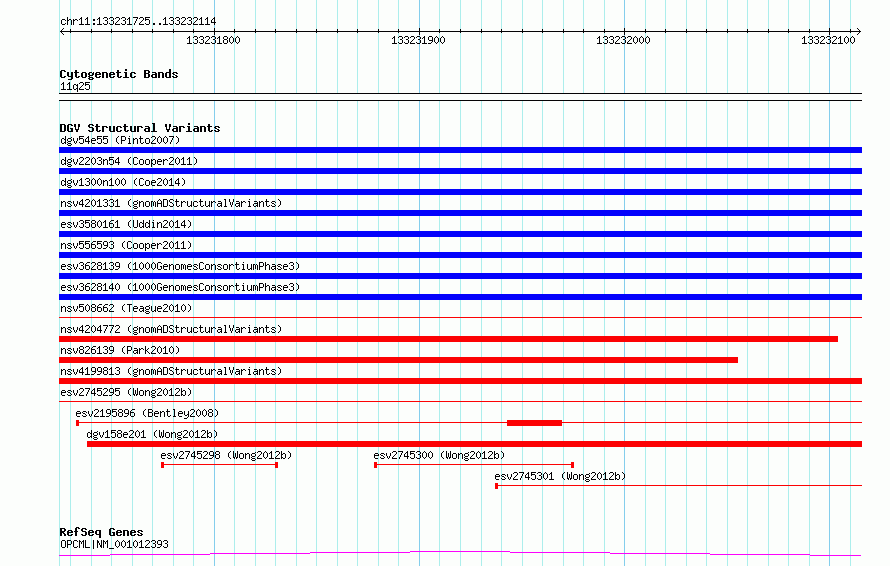Open nsv4204772 (gnomADStructuralVariants) label
The height and width of the screenshot is (566, 890).
pyautogui.click(x=171, y=329)
